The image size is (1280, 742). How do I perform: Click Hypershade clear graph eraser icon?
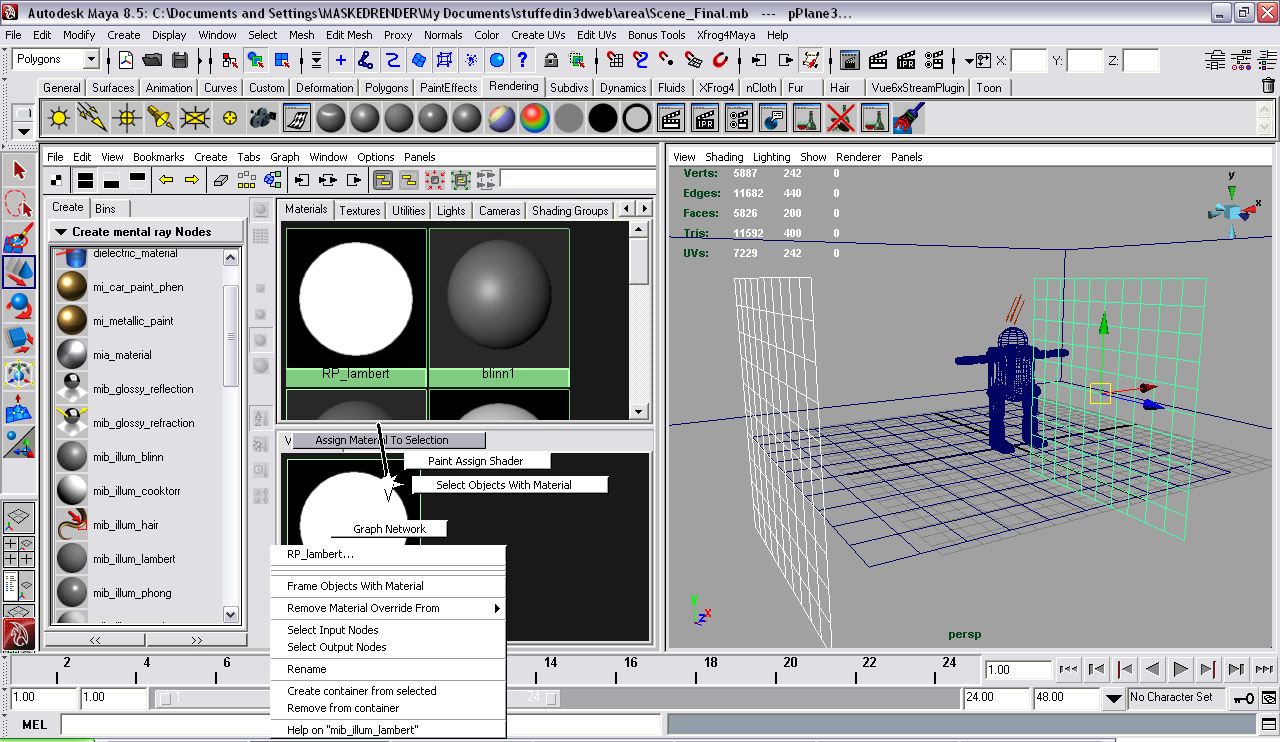click(x=221, y=180)
